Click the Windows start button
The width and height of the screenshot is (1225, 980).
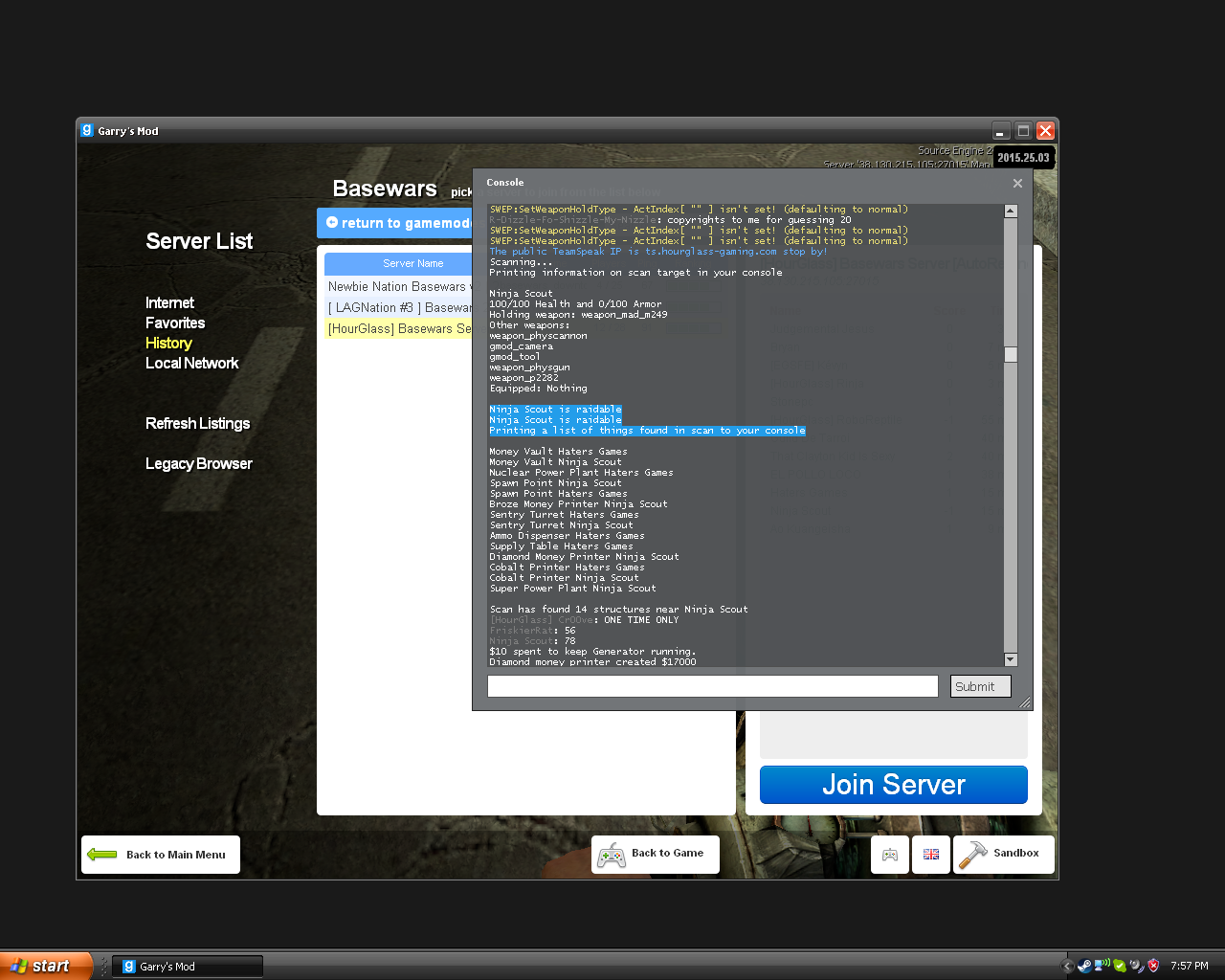46,966
